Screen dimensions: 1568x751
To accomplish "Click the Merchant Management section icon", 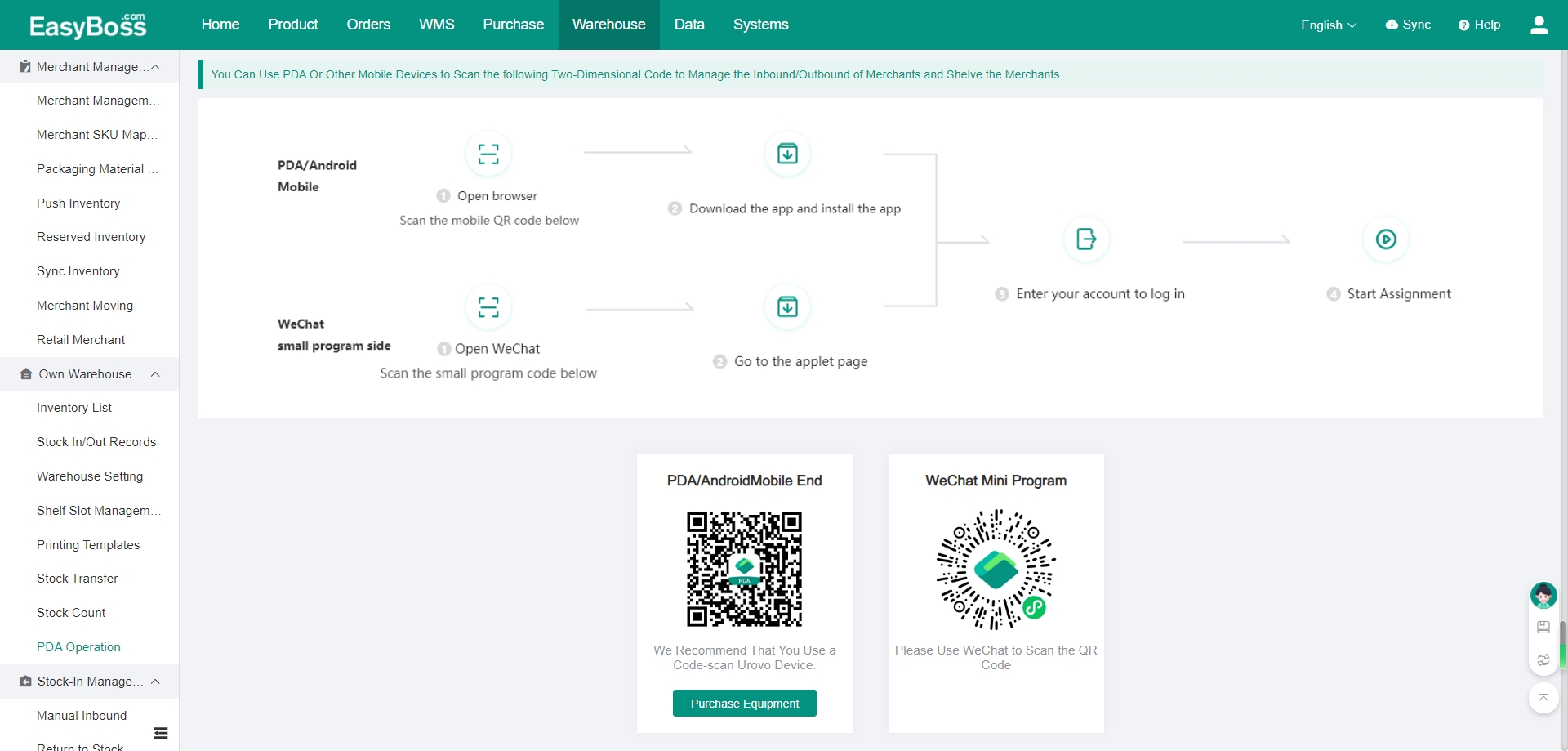I will tap(25, 67).
